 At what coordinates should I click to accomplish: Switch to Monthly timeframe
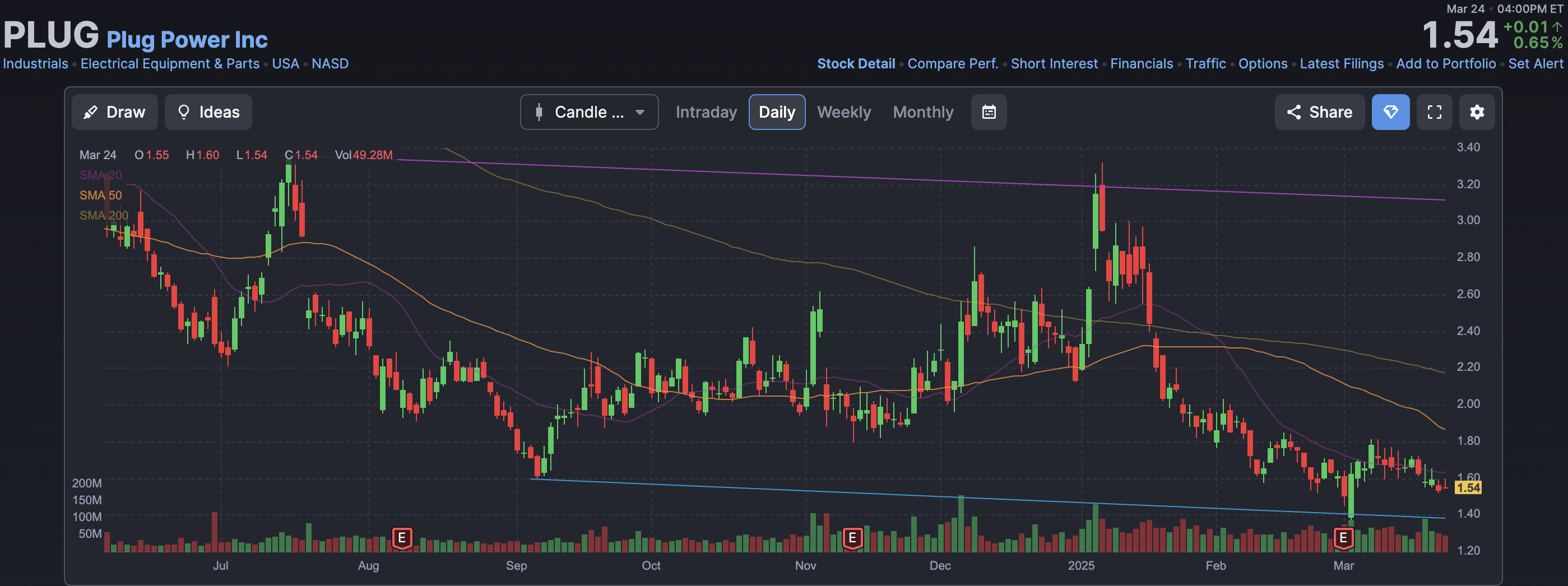pos(923,112)
